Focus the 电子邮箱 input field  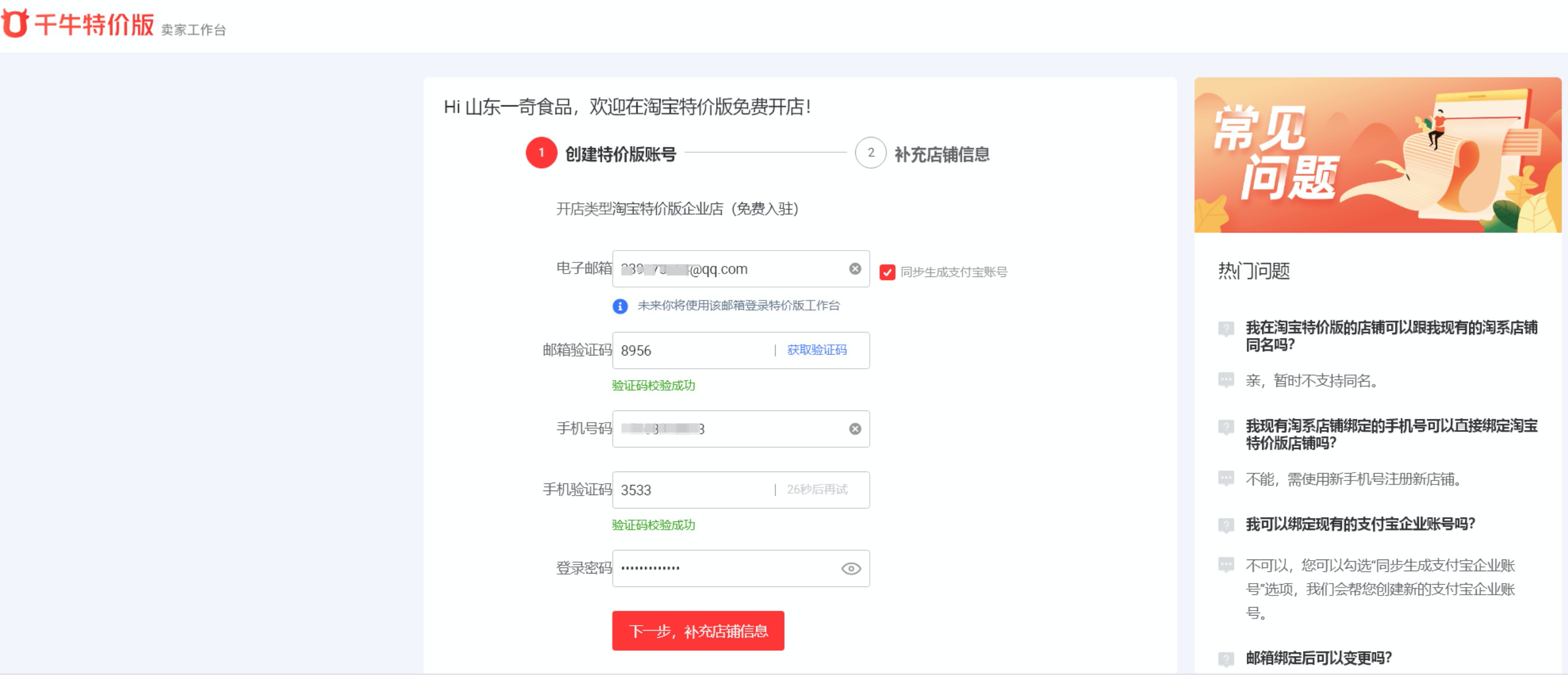(x=740, y=269)
